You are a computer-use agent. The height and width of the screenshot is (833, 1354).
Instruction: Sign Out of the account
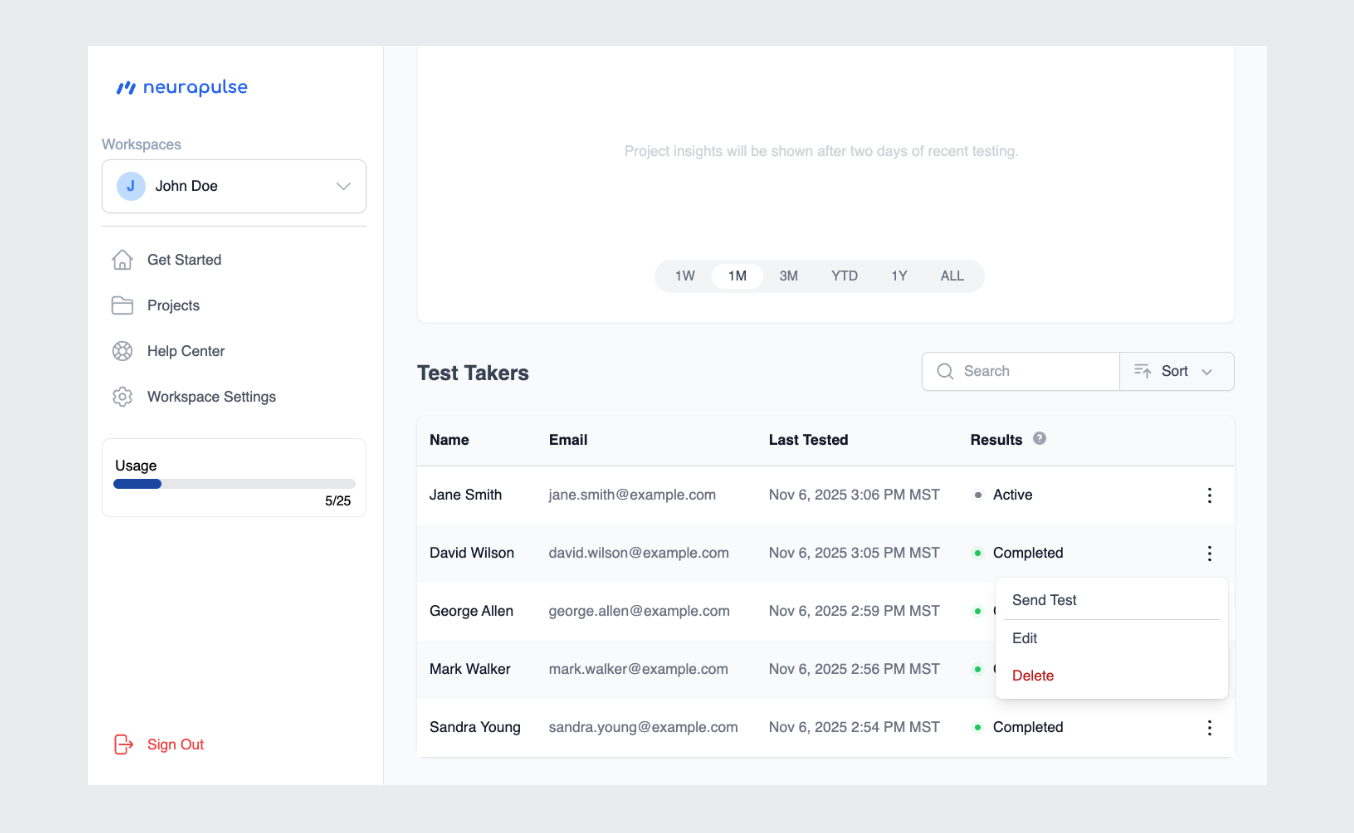pyautogui.click(x=175, y=745)
